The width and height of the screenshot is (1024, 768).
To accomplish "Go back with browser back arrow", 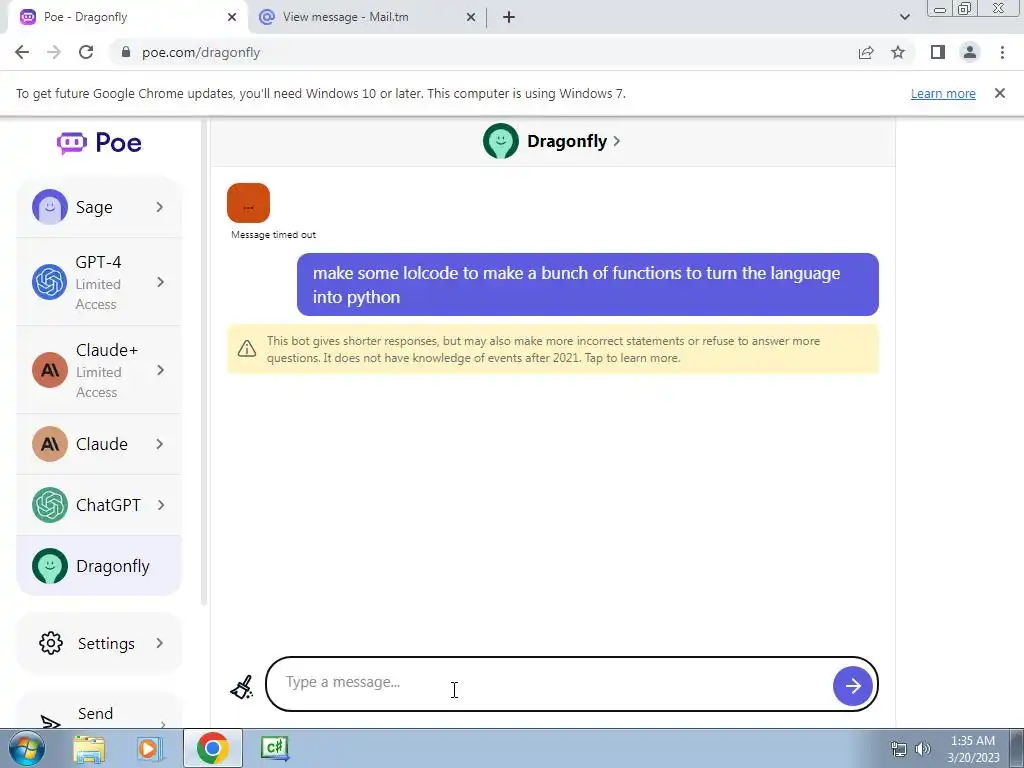I will click(22, 52).
